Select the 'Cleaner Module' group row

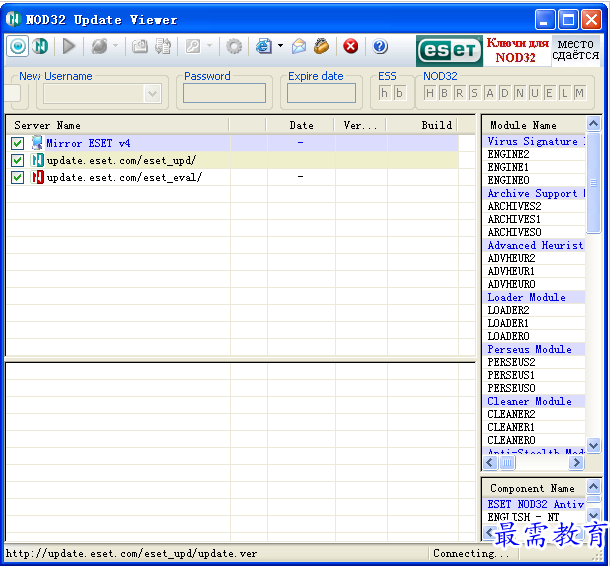(x=534, y=401)
